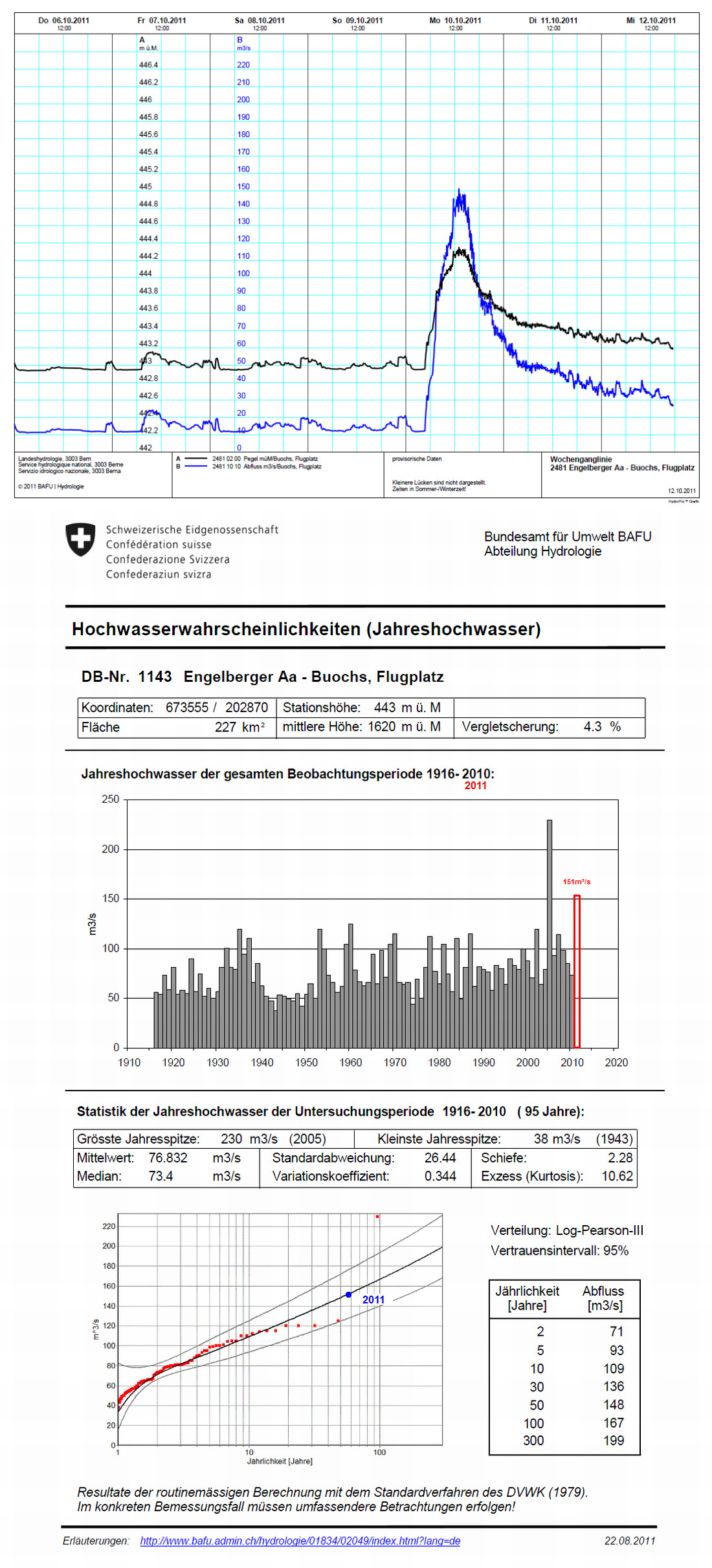Click the tallest 2005 bar in the histogram
The image size is (712, 1568).
point(550,934)
